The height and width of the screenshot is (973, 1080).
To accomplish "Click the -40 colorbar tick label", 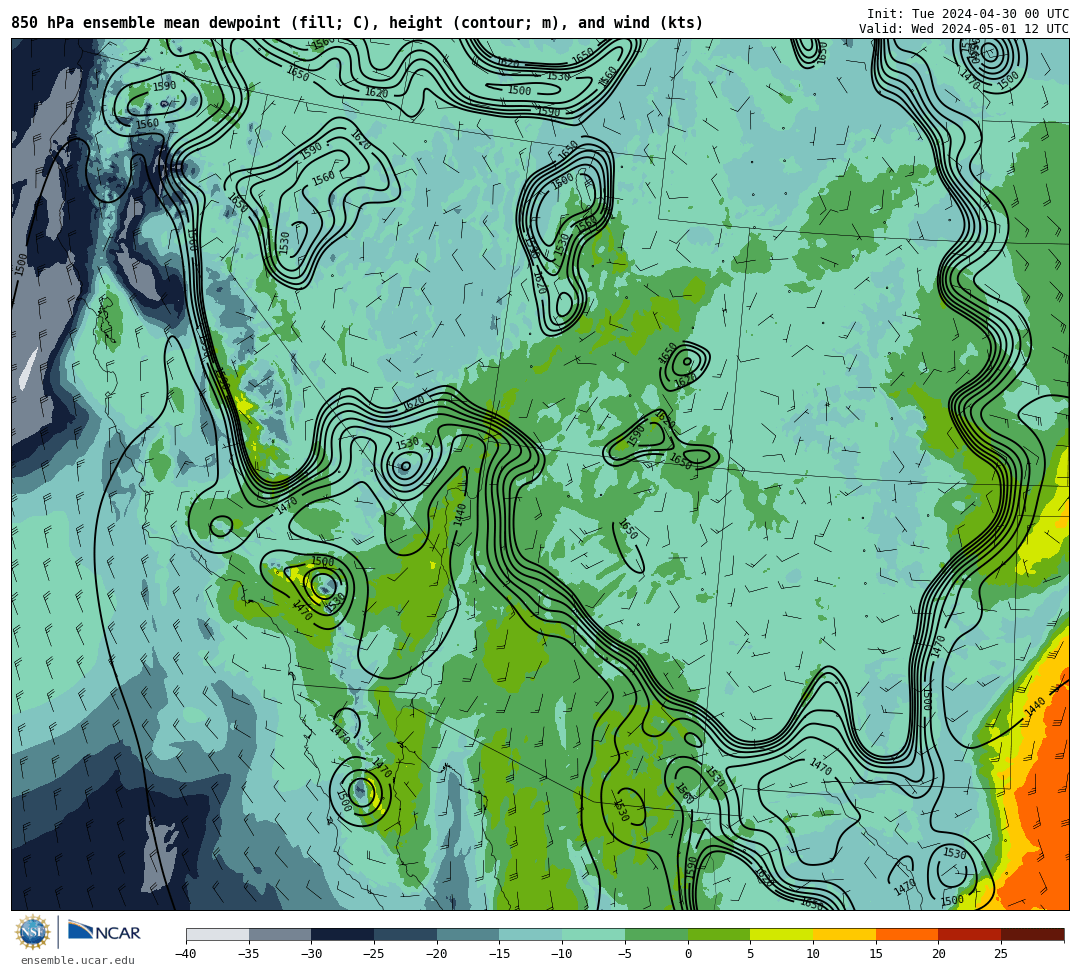I will coord(186,954).
